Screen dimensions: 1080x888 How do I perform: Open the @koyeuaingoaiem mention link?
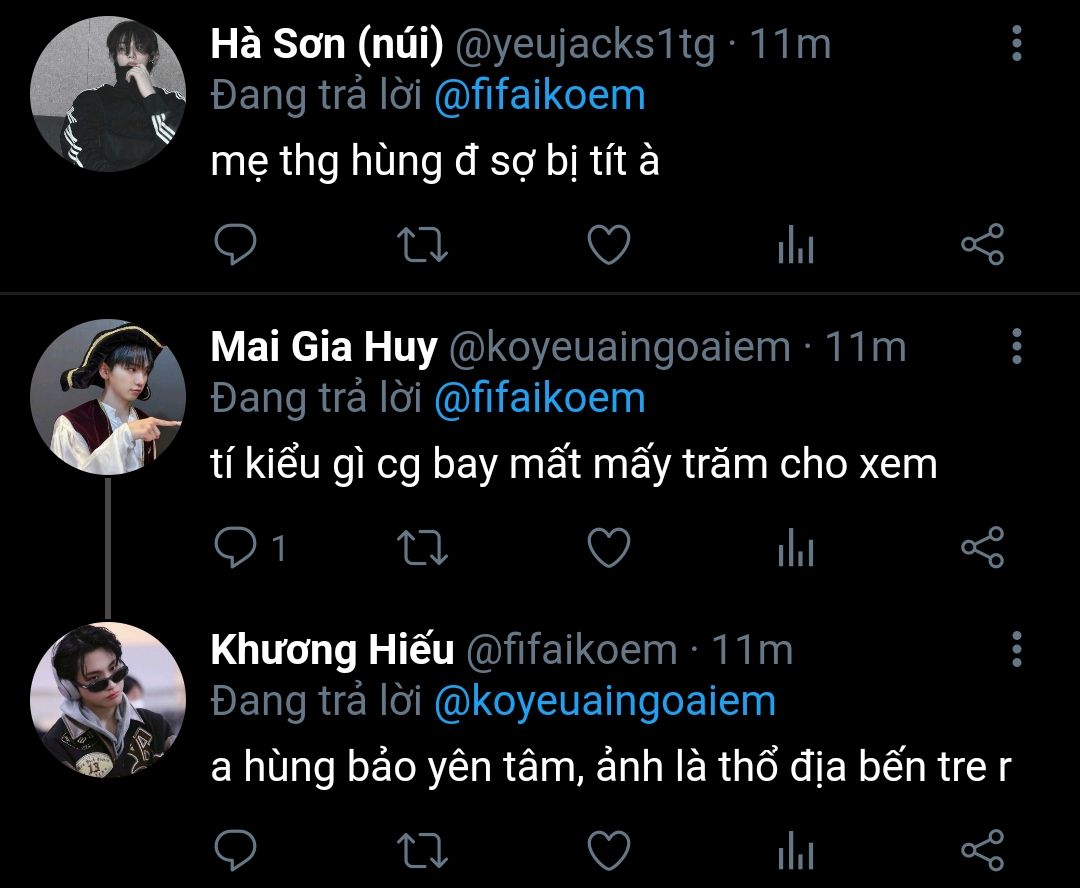coord(605,701)
